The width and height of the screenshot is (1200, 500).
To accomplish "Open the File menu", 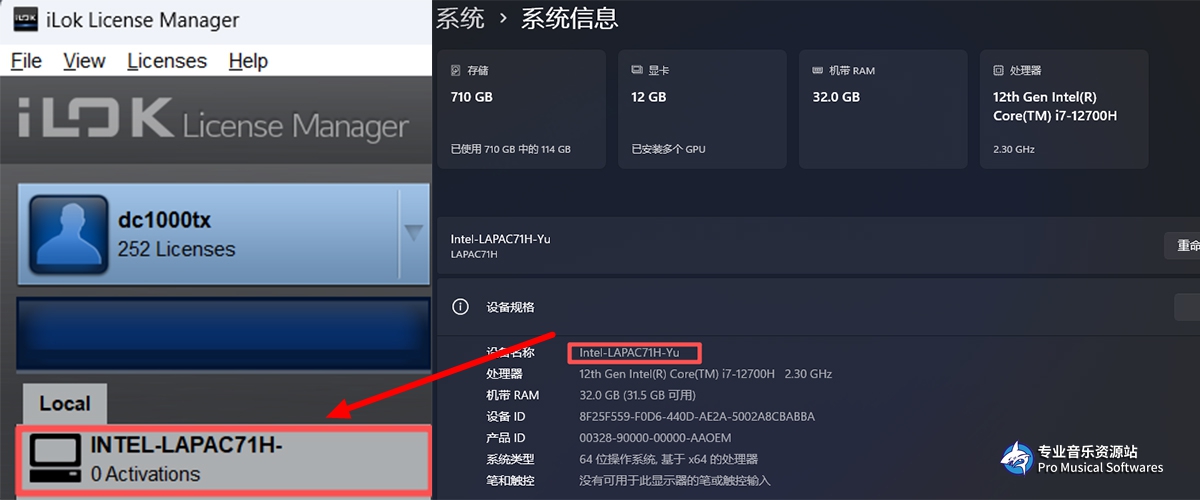I will pyautogui.click(x=26, y=61).
